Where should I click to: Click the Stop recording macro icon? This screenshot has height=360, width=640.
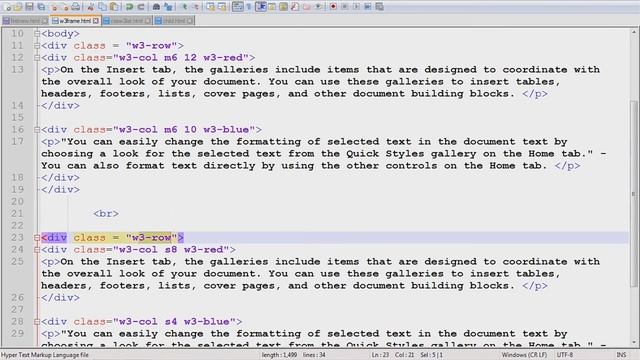[x=344, y=7]
